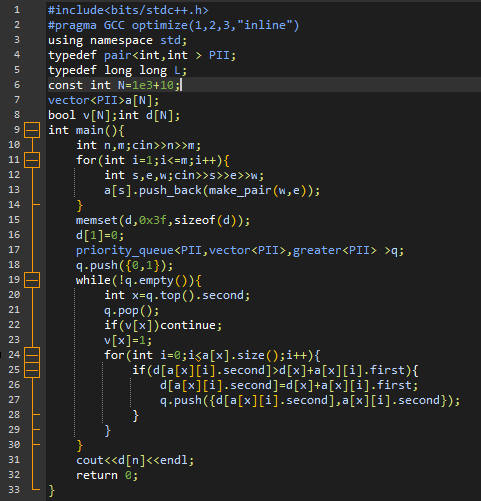The width and height of the screenshot is (481, 501).
Task: Click the const int N=1e3+10 line
Action: point(114,85)
